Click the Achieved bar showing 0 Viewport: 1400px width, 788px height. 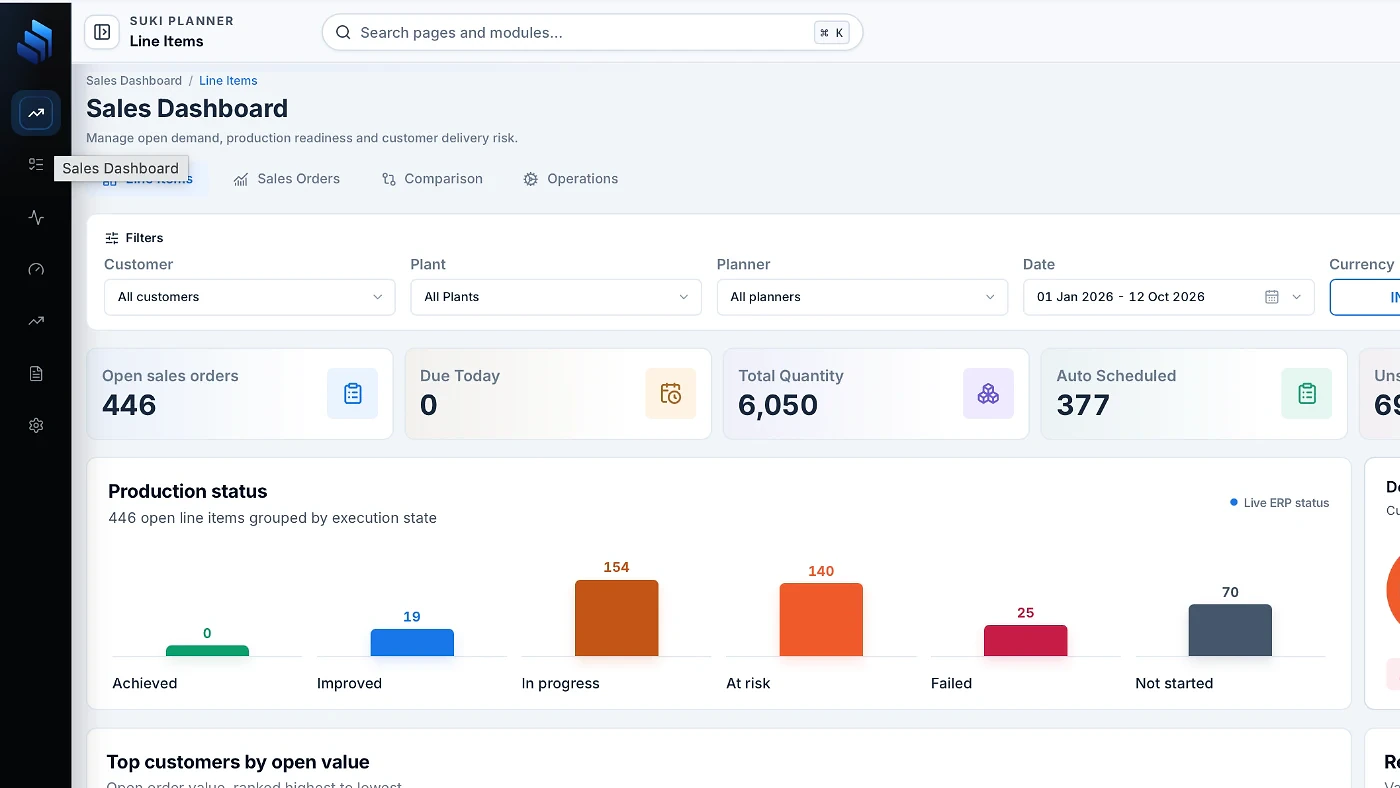pos(207,651)
